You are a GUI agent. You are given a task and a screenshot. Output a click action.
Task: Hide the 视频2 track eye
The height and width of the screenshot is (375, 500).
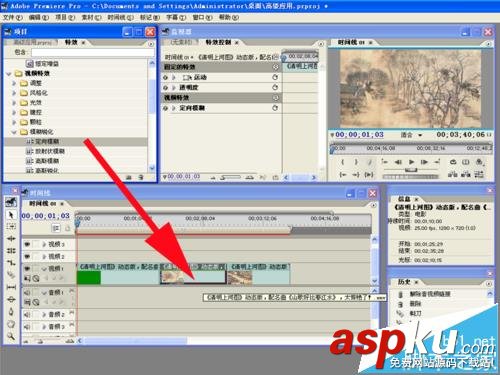[x=27, y=256]
